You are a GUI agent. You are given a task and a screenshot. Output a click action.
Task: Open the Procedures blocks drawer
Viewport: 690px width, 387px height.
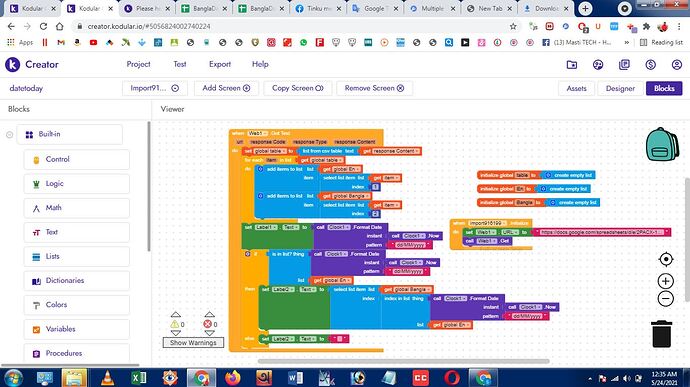[x=76, y=353]
